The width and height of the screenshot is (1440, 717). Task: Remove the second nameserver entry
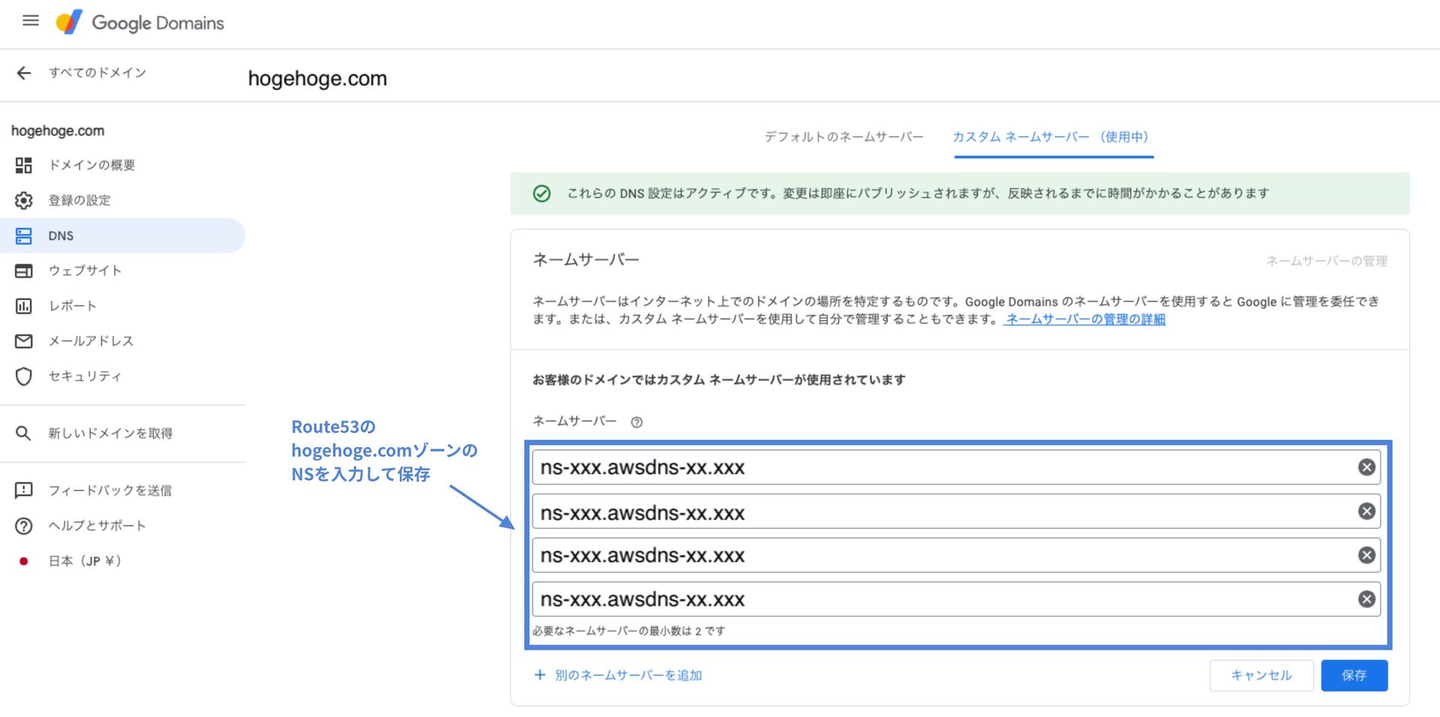coord(1366,512)
